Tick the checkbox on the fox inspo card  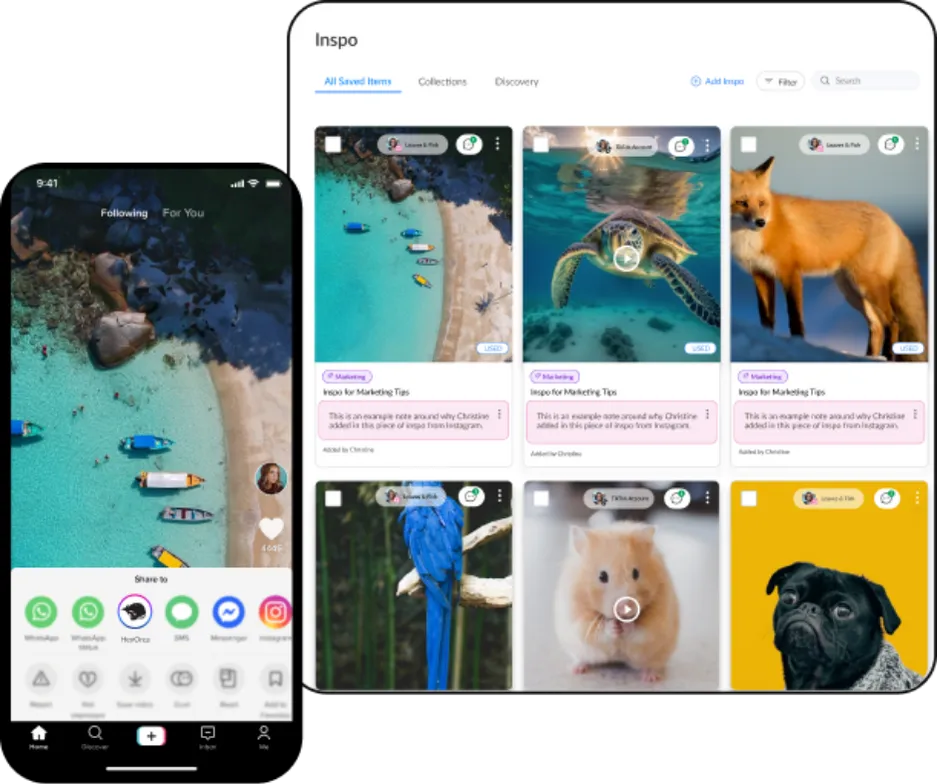749,144
